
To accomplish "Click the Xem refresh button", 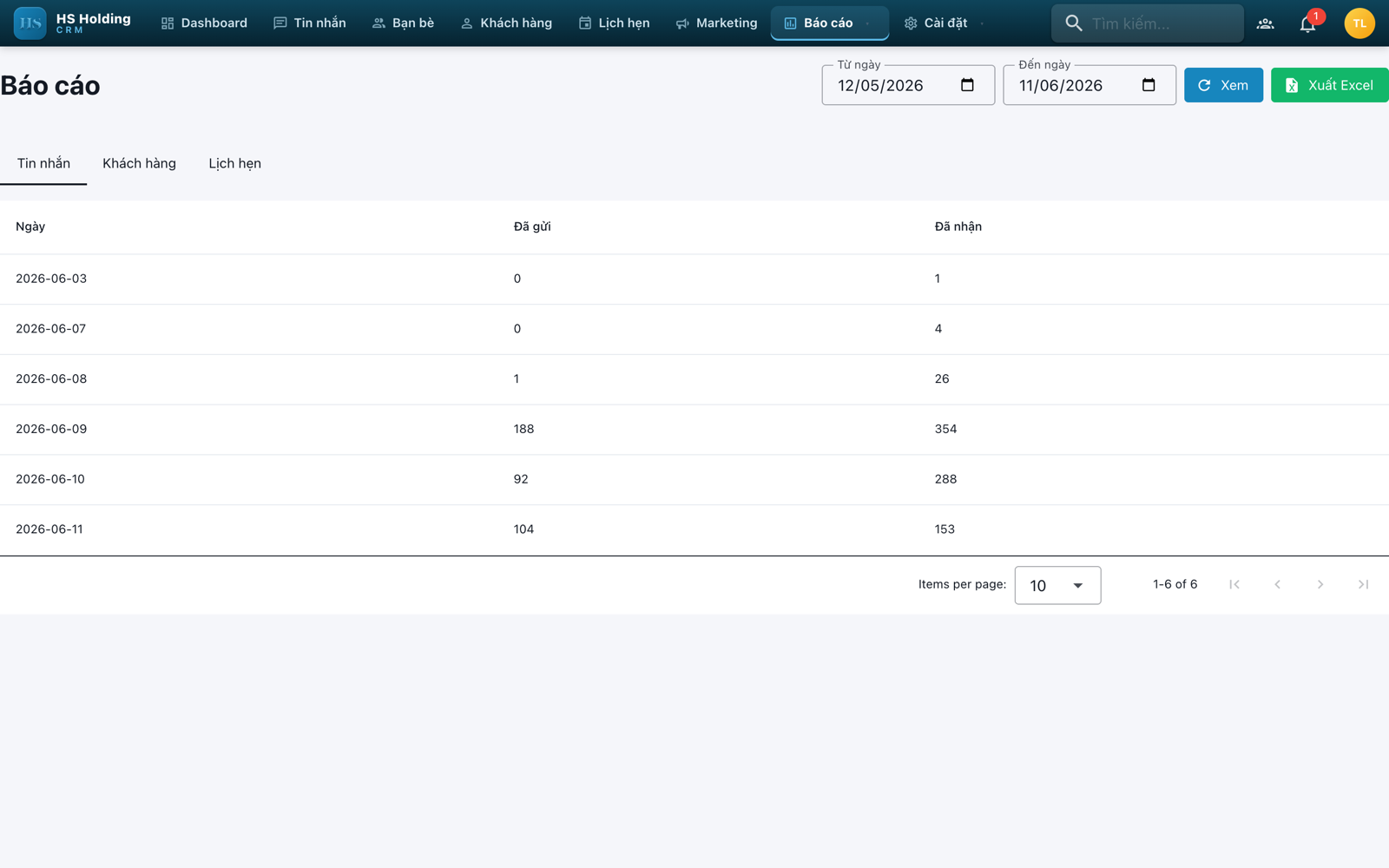I will [1223, 85].
